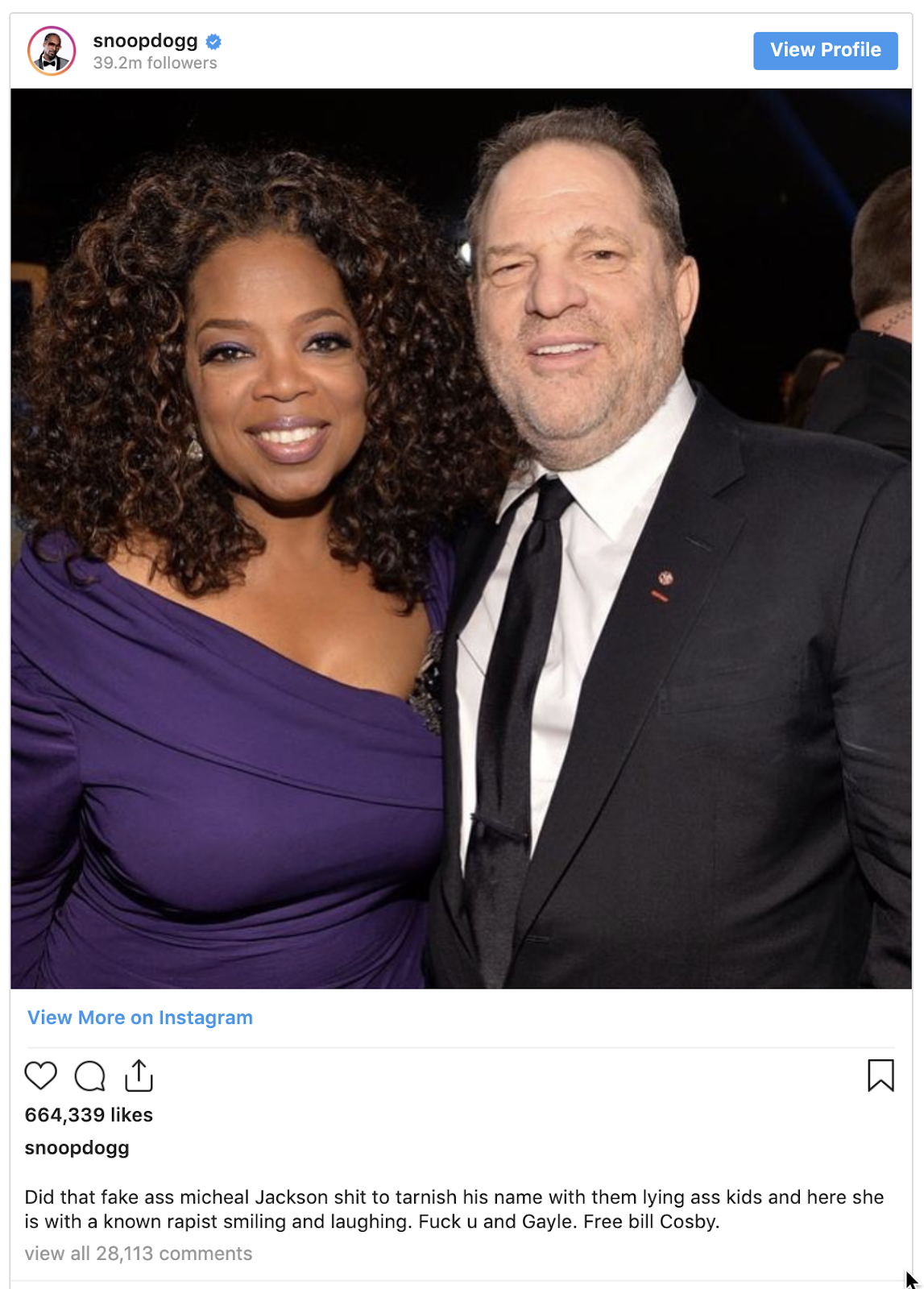Click the snoopdogg username in the header
The width and height of the screenshot is (924, 1289).
point(145,41)
